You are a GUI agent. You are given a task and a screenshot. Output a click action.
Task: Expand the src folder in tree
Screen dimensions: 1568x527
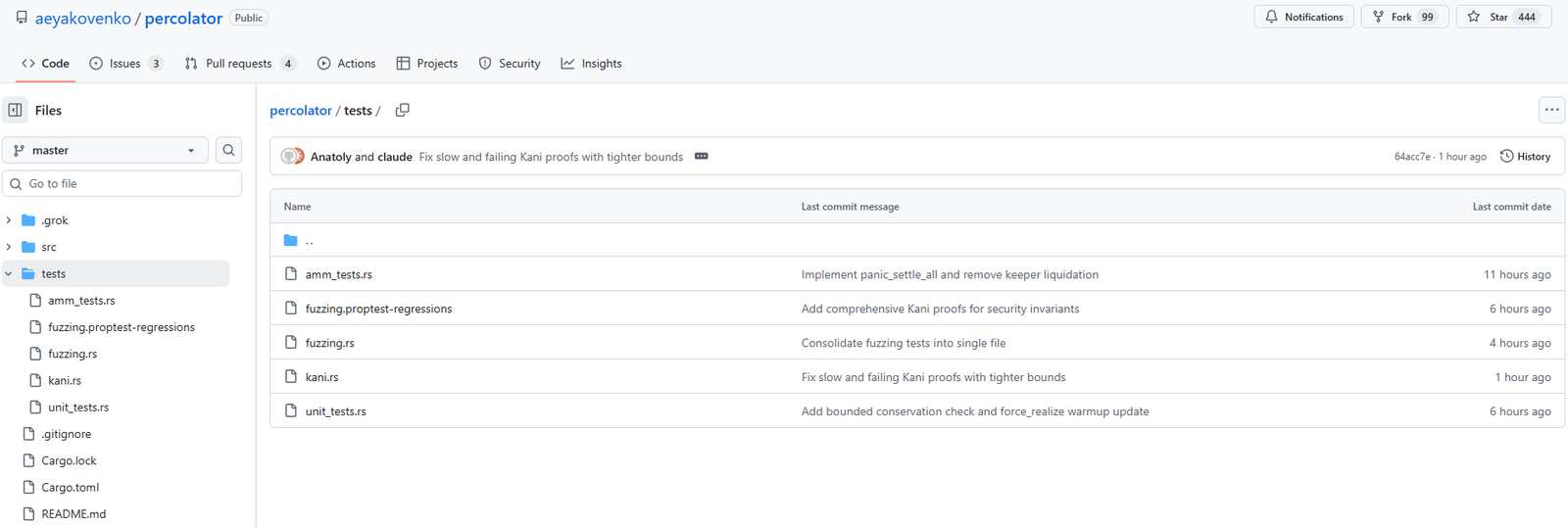pos(9,247)
